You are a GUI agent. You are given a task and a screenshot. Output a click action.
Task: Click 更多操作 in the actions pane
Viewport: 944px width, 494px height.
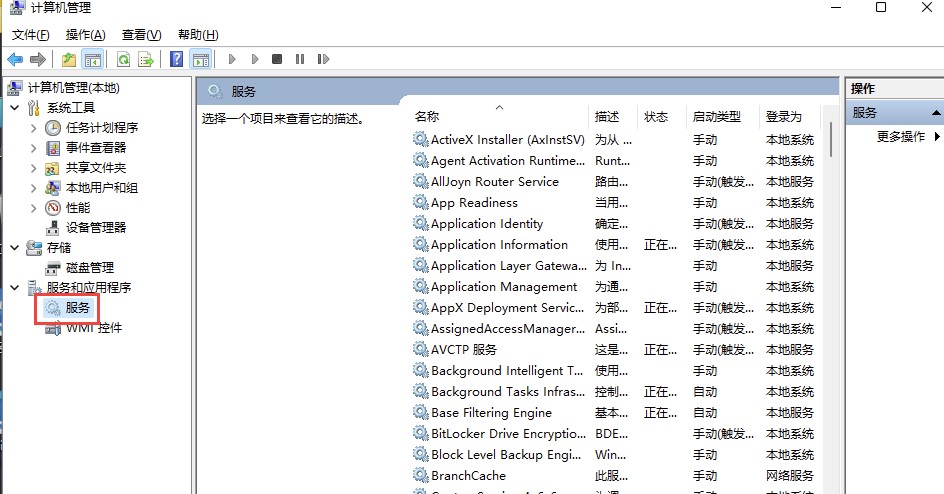901,137
